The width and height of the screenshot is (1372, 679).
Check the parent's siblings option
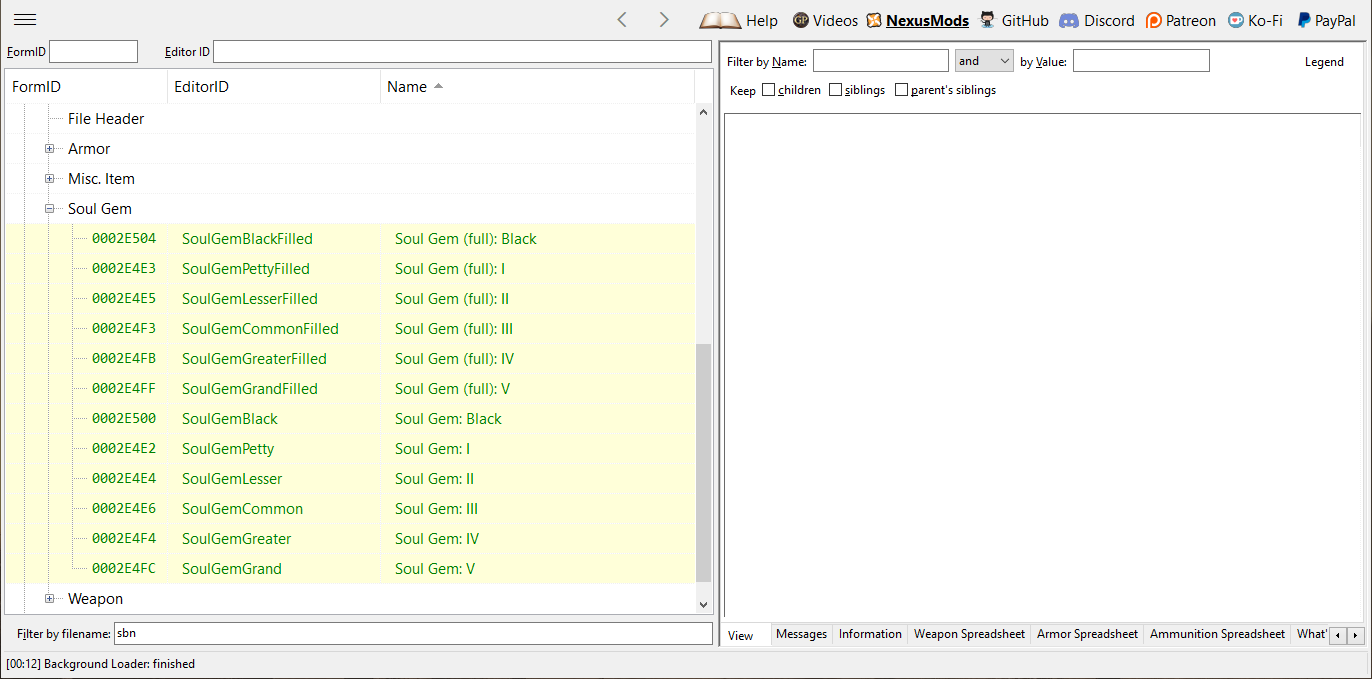click(x=902, y=90)
